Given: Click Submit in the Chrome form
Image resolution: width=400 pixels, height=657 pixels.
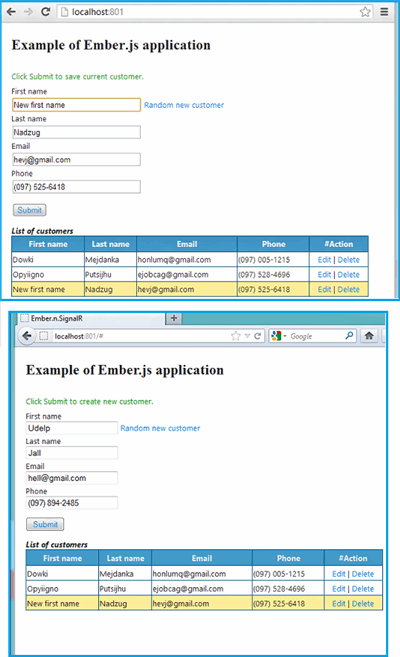Looking at the screenshot, I should pos(29,210).
